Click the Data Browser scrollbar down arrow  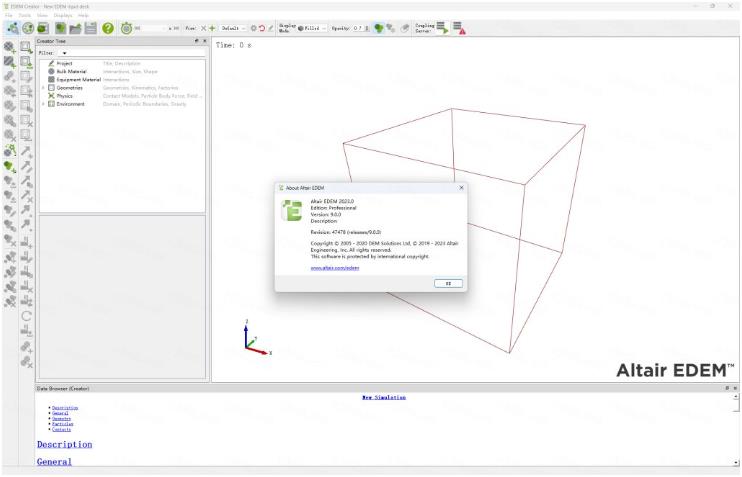(735, 462)
